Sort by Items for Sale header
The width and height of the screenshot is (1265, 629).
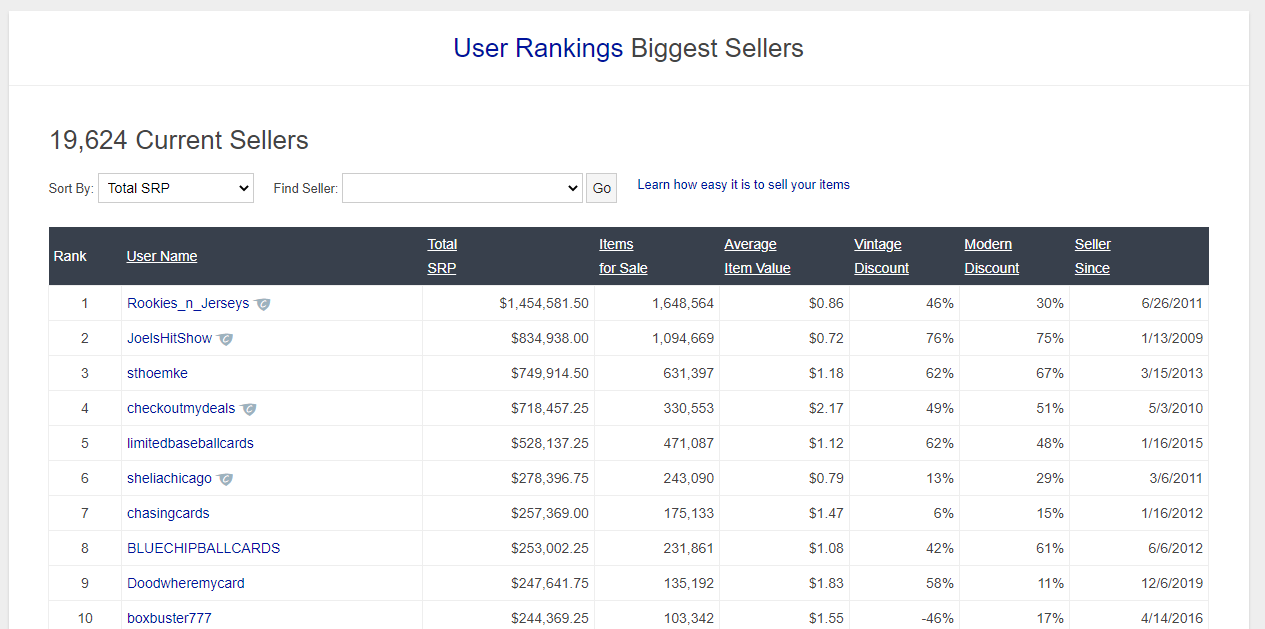623,256
